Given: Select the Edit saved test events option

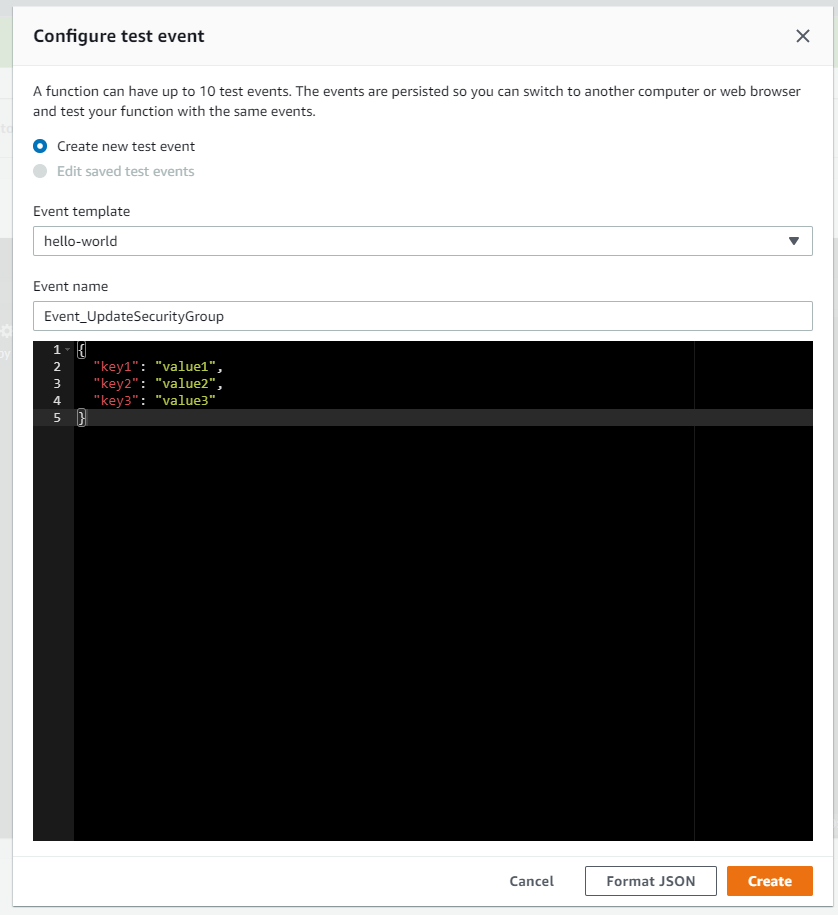Looking at the screenshot, I should [x=40, y=171].
